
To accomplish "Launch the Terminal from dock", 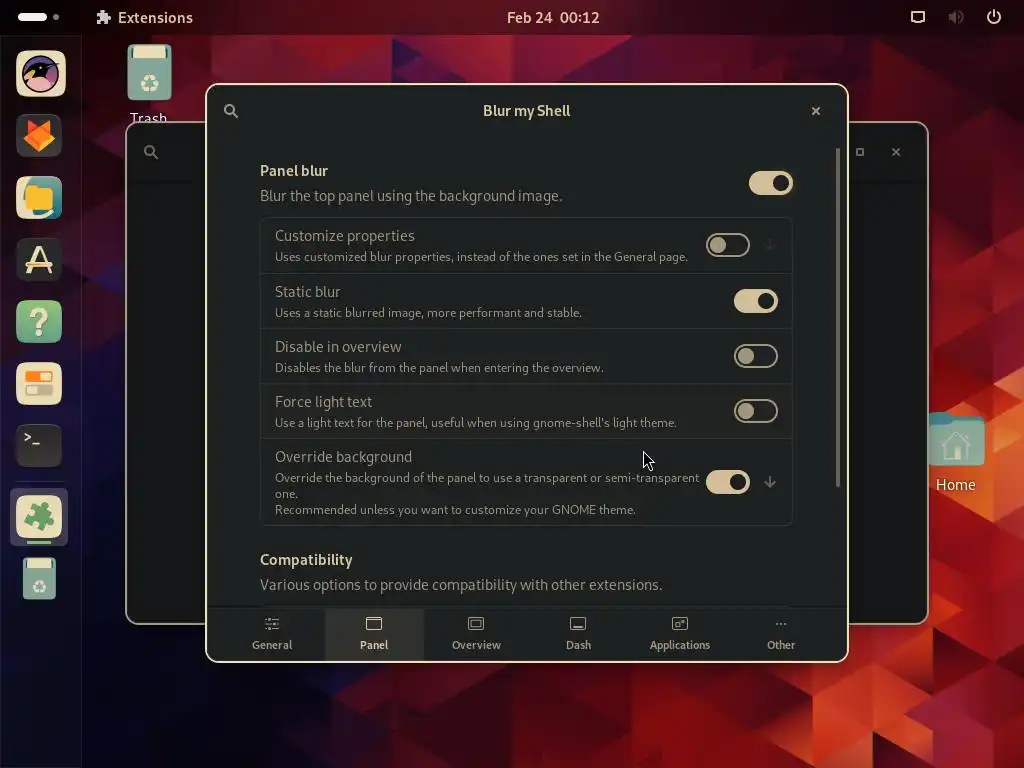I will [39, 446].
